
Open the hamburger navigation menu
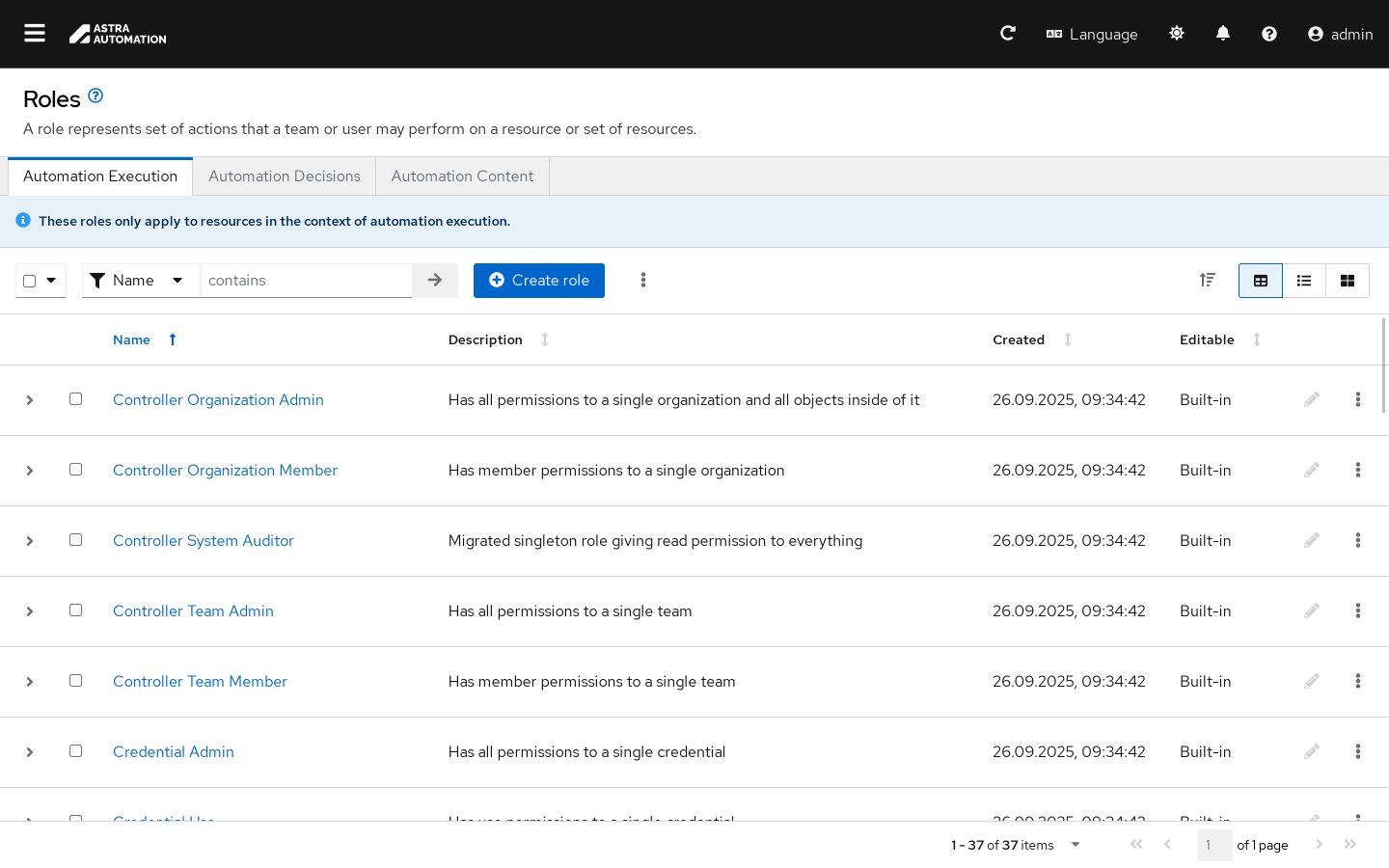click(x=35, y=34)
